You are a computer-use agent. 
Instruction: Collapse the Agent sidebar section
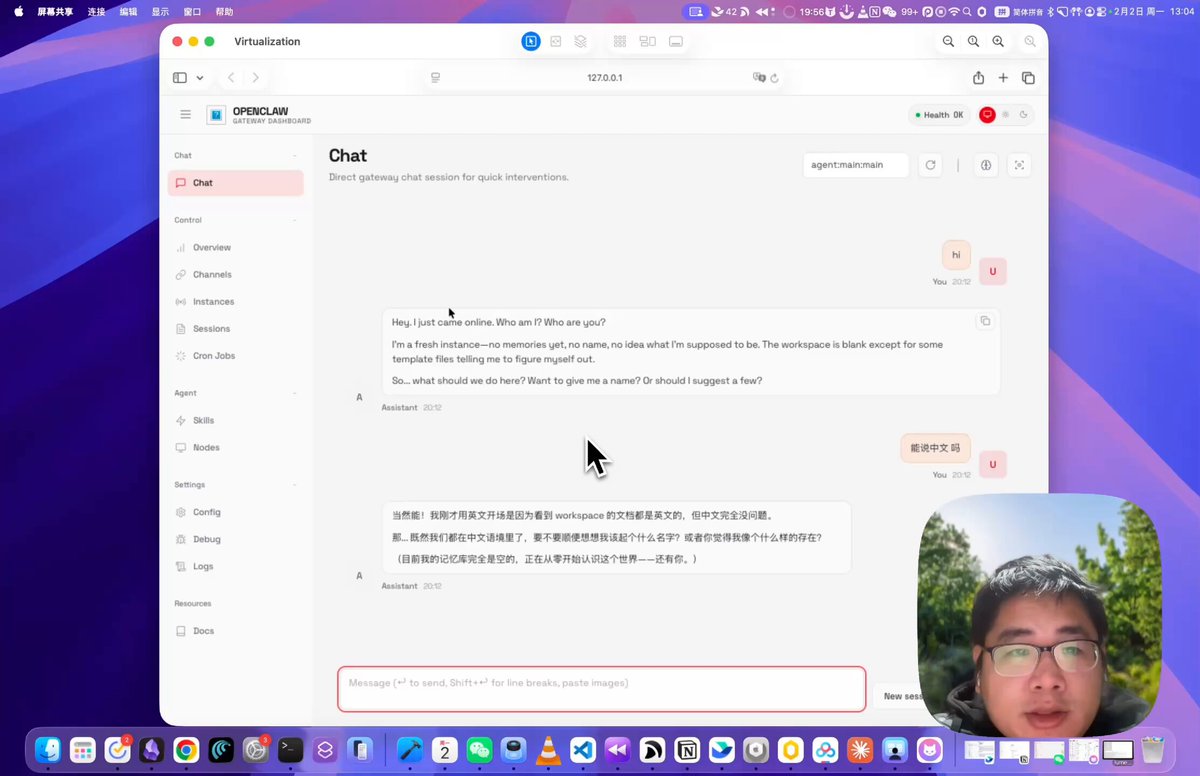click(x=294, y=393)
